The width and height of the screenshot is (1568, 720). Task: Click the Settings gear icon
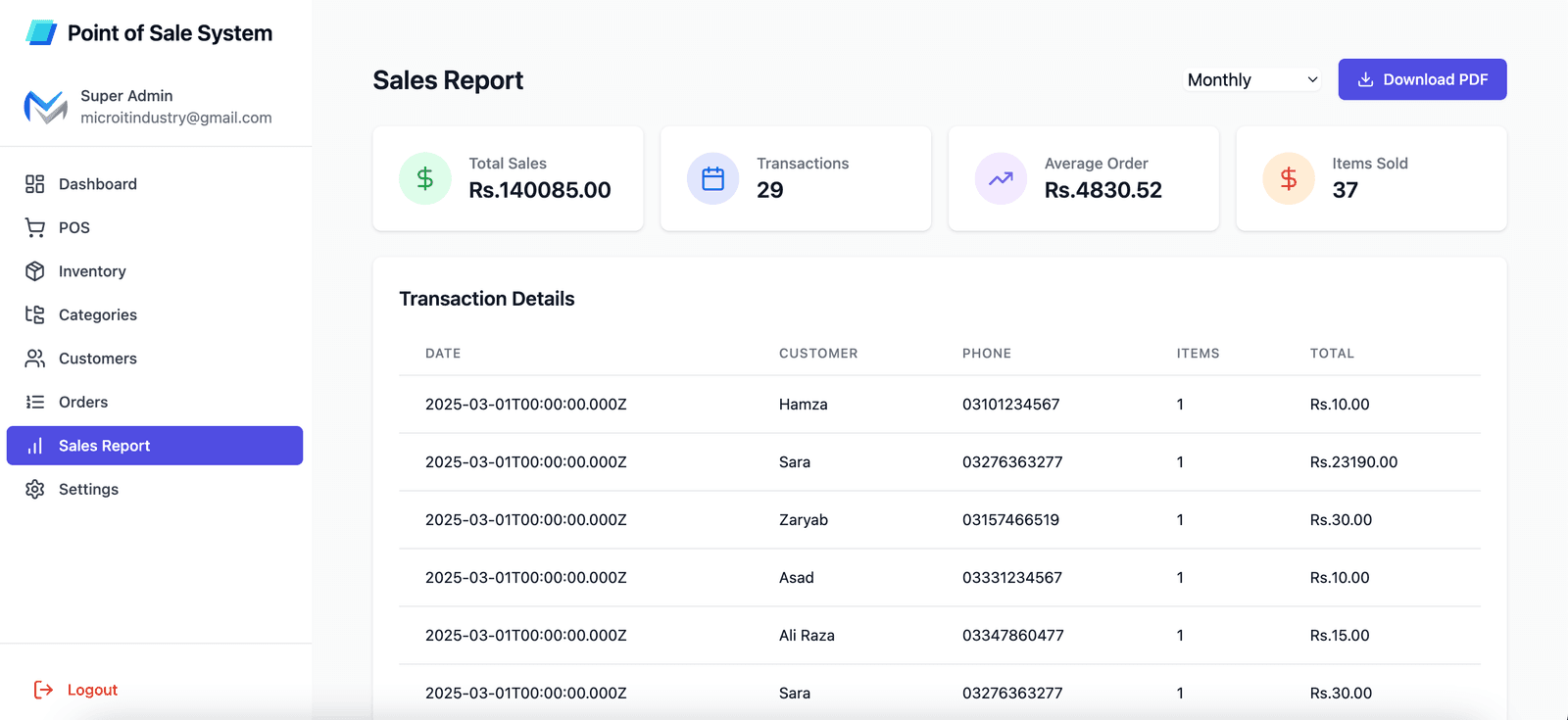pos(35,489)
